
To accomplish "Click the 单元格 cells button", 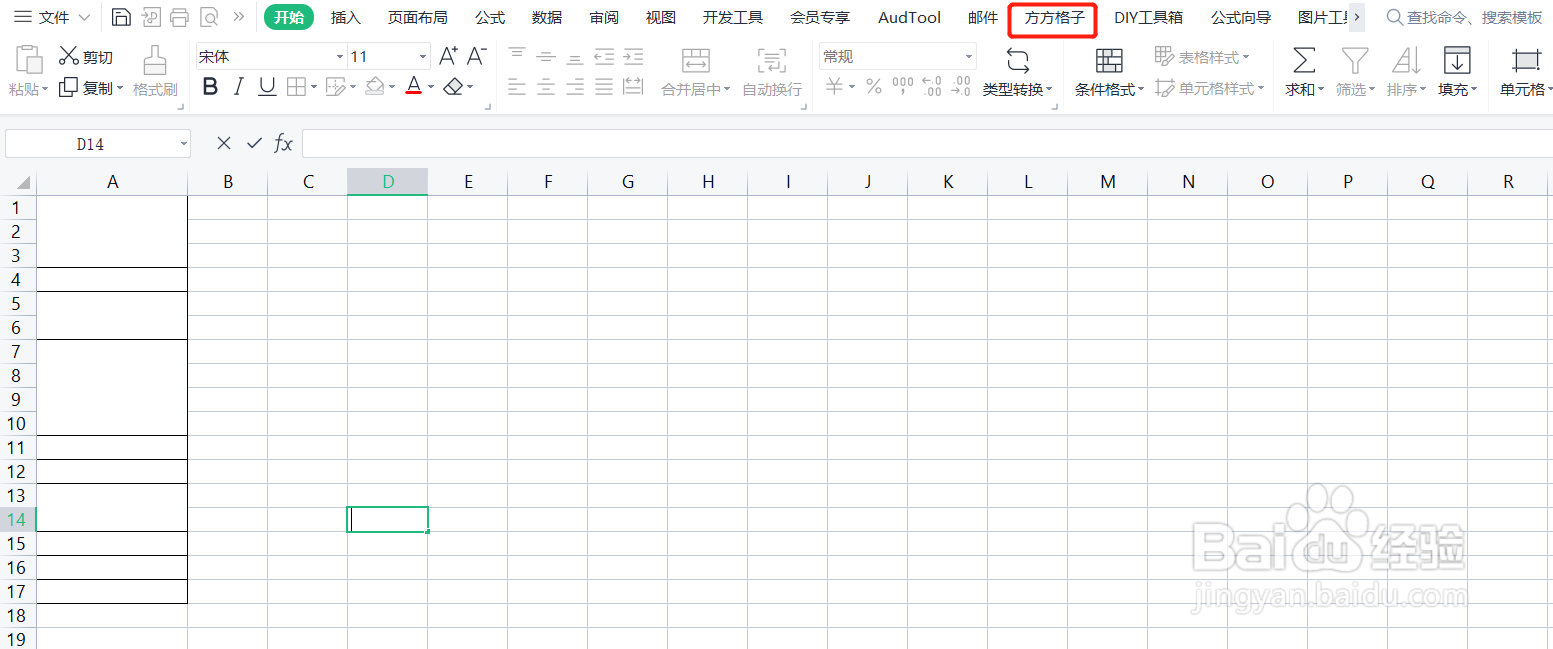I will click(1525, 71).
